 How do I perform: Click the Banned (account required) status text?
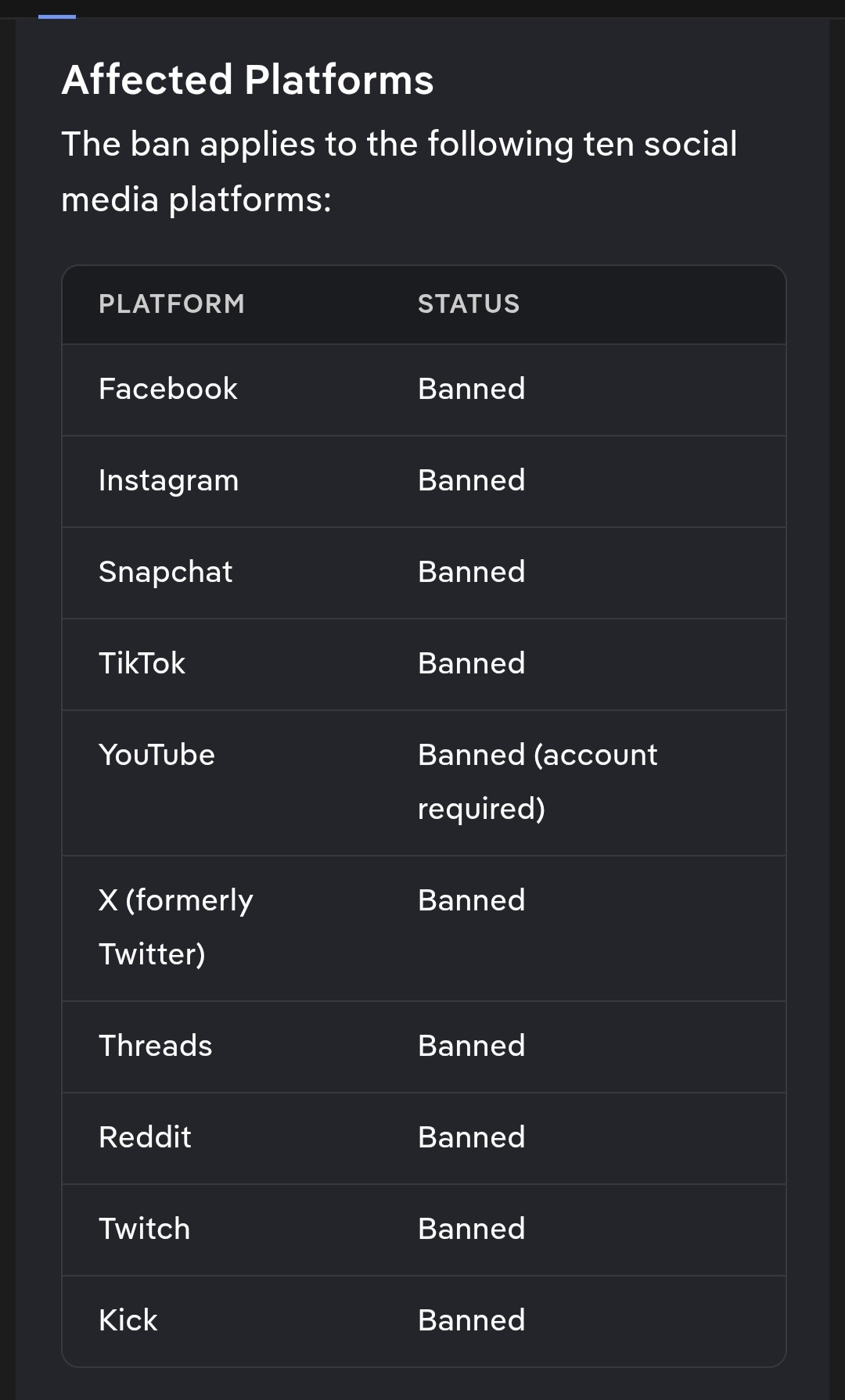point(537,781)
